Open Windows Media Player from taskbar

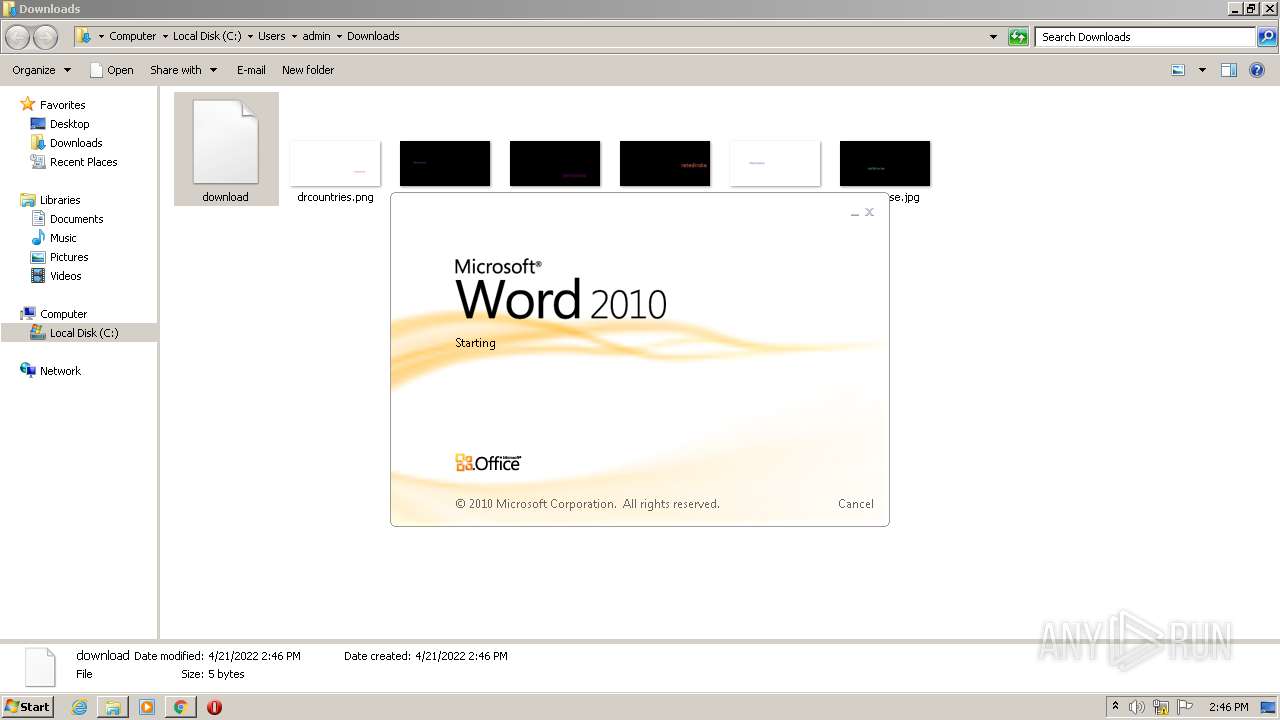point(147,707)
